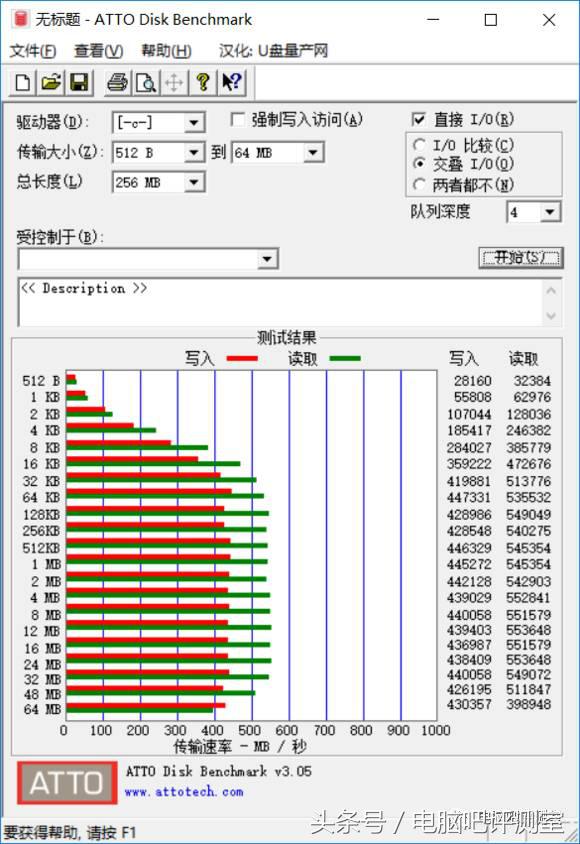Click the Print Preview magnifier icon
The height and width of the screenshot is (844, 580).
click(146, 82)
